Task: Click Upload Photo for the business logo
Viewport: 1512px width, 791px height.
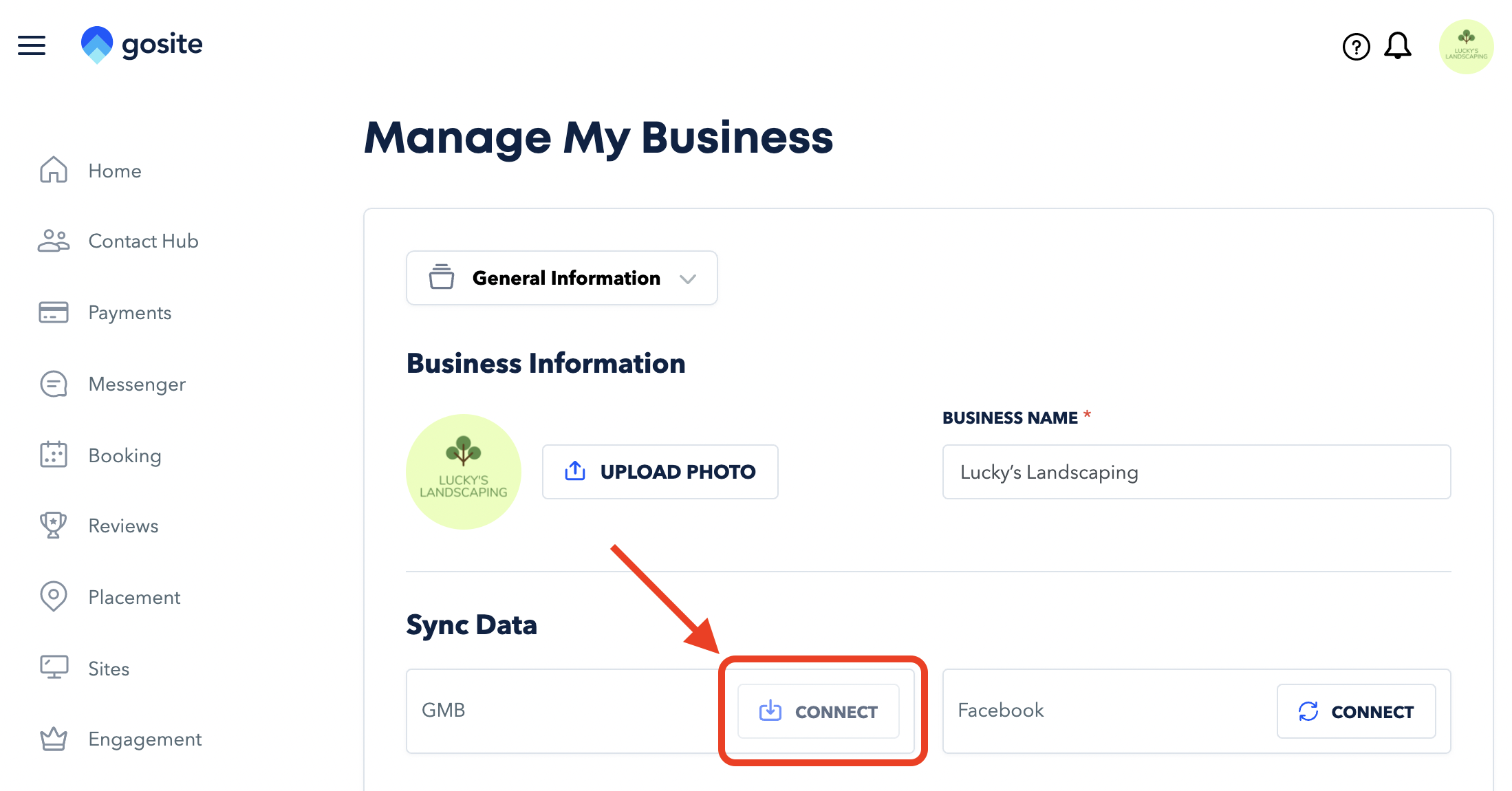Action: point(659,472)
